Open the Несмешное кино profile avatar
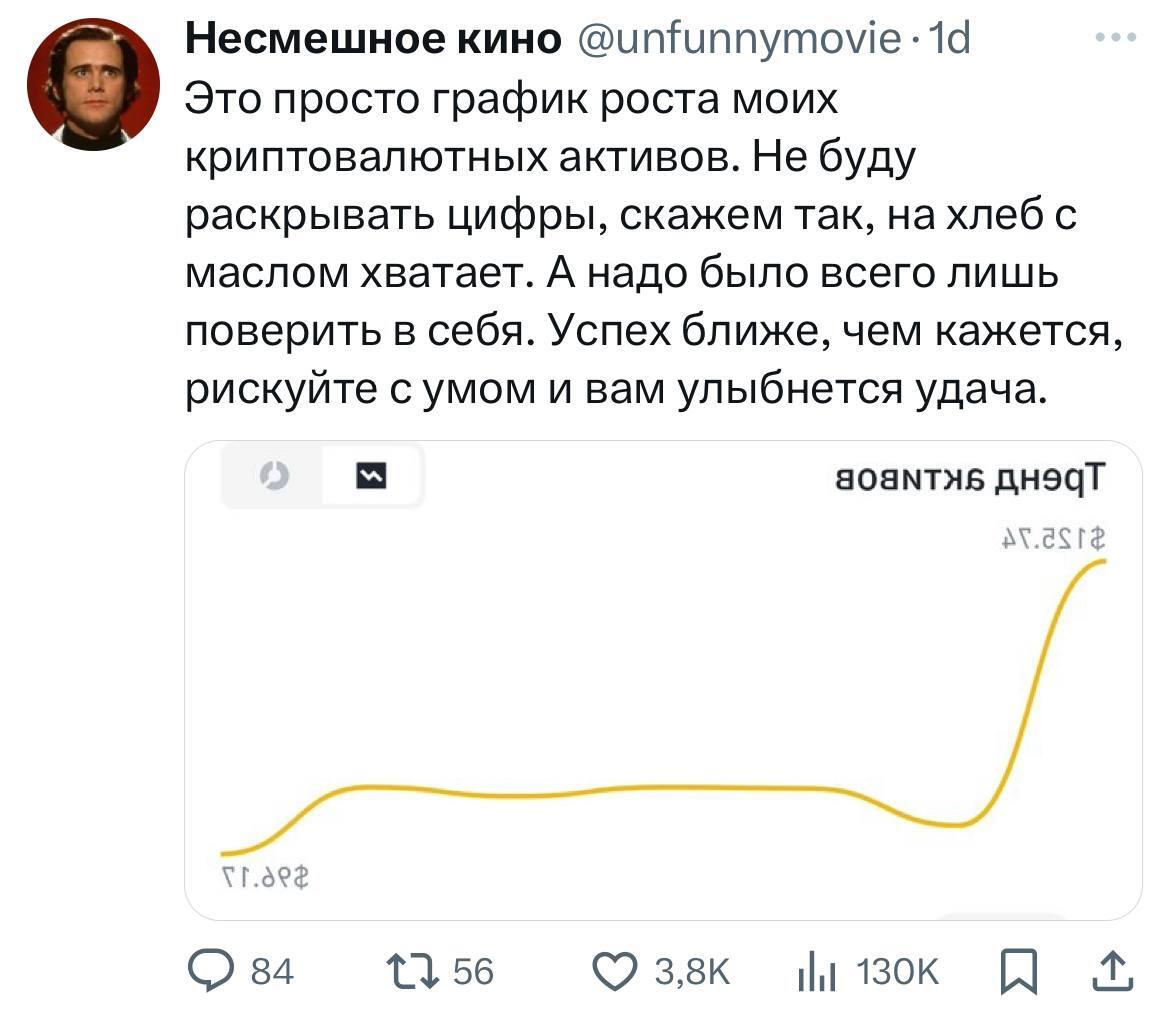This screenshot has width=1170, height=1022. click(93, 84)
